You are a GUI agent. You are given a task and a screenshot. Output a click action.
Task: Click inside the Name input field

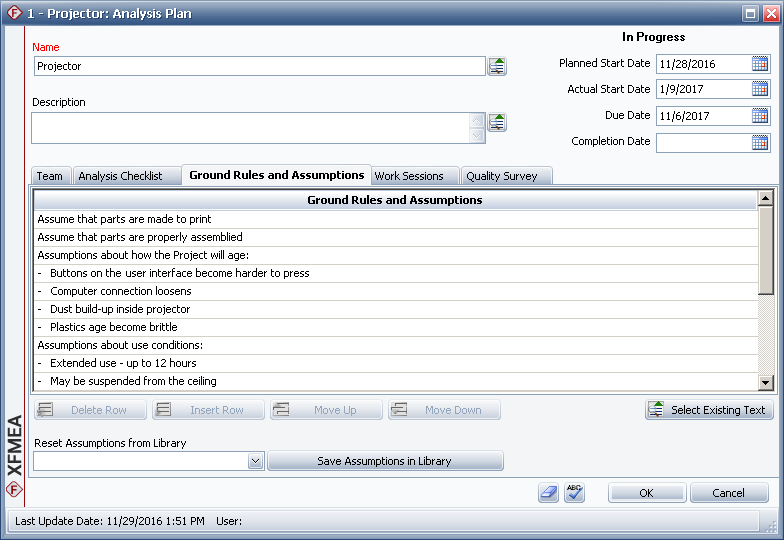[x=259, y=66]
